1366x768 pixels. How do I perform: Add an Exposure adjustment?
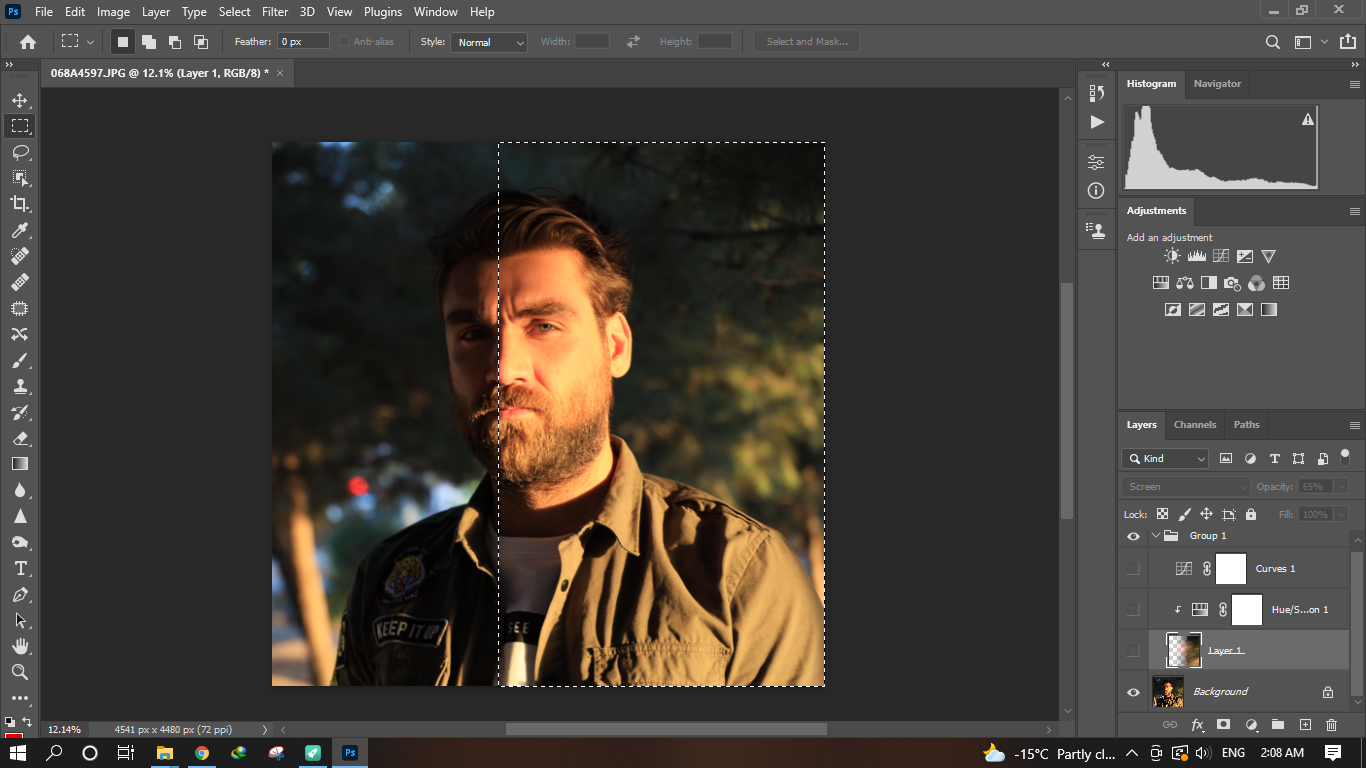1244,257
